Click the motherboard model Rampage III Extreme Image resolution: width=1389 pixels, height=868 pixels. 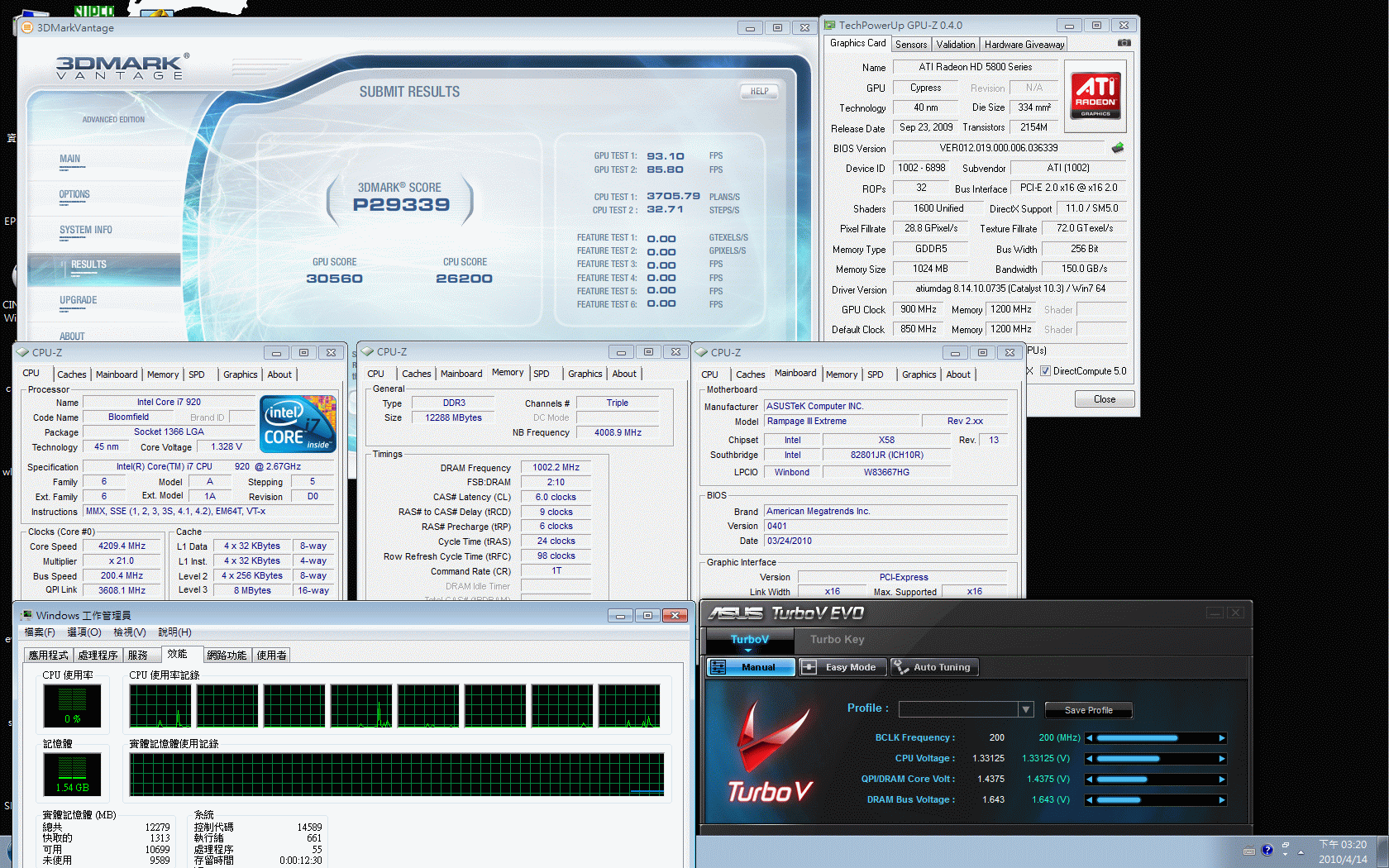842,422
